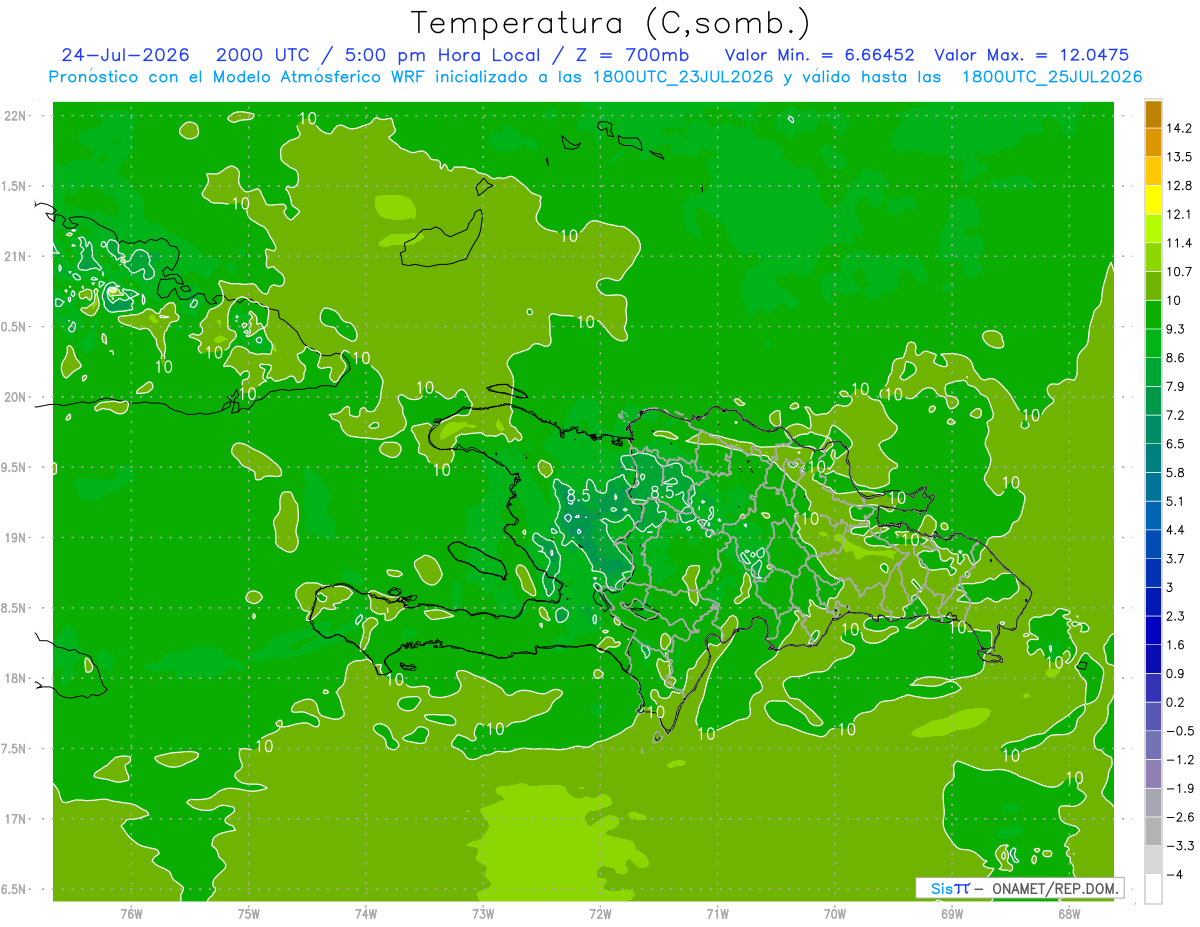Click the 'Valor Min. = 6.66452' readout
The image size is (1200, 927).
click(x=819, y=55)
